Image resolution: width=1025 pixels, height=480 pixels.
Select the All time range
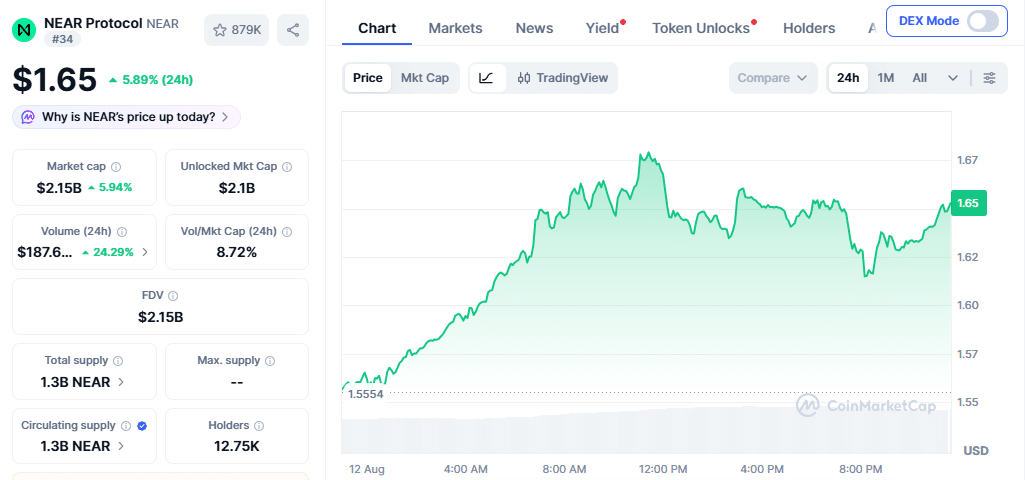click(x=920, y=78)
